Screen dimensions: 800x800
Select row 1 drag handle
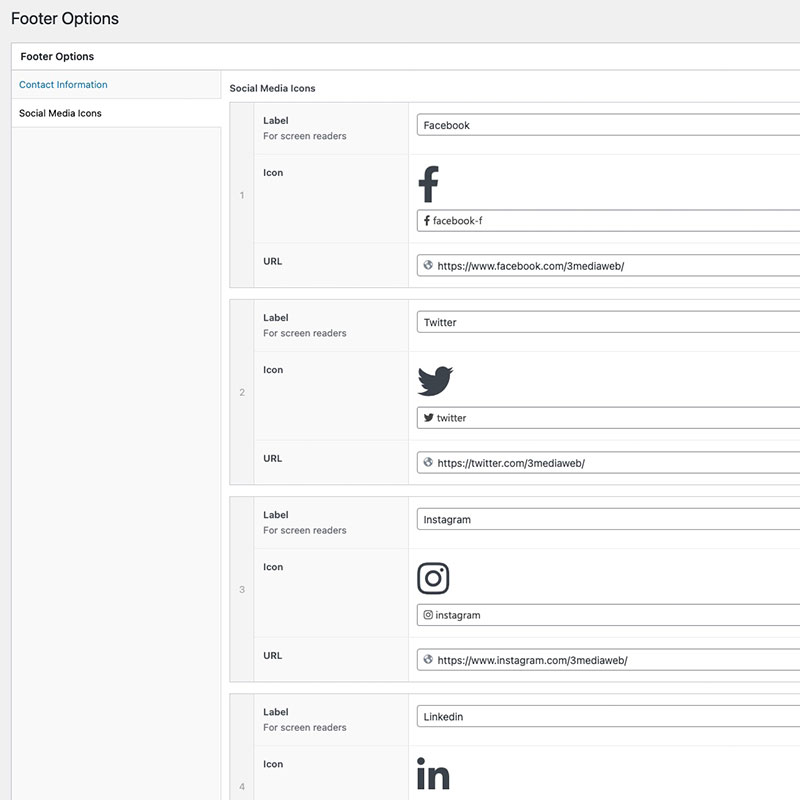point(241,195)
